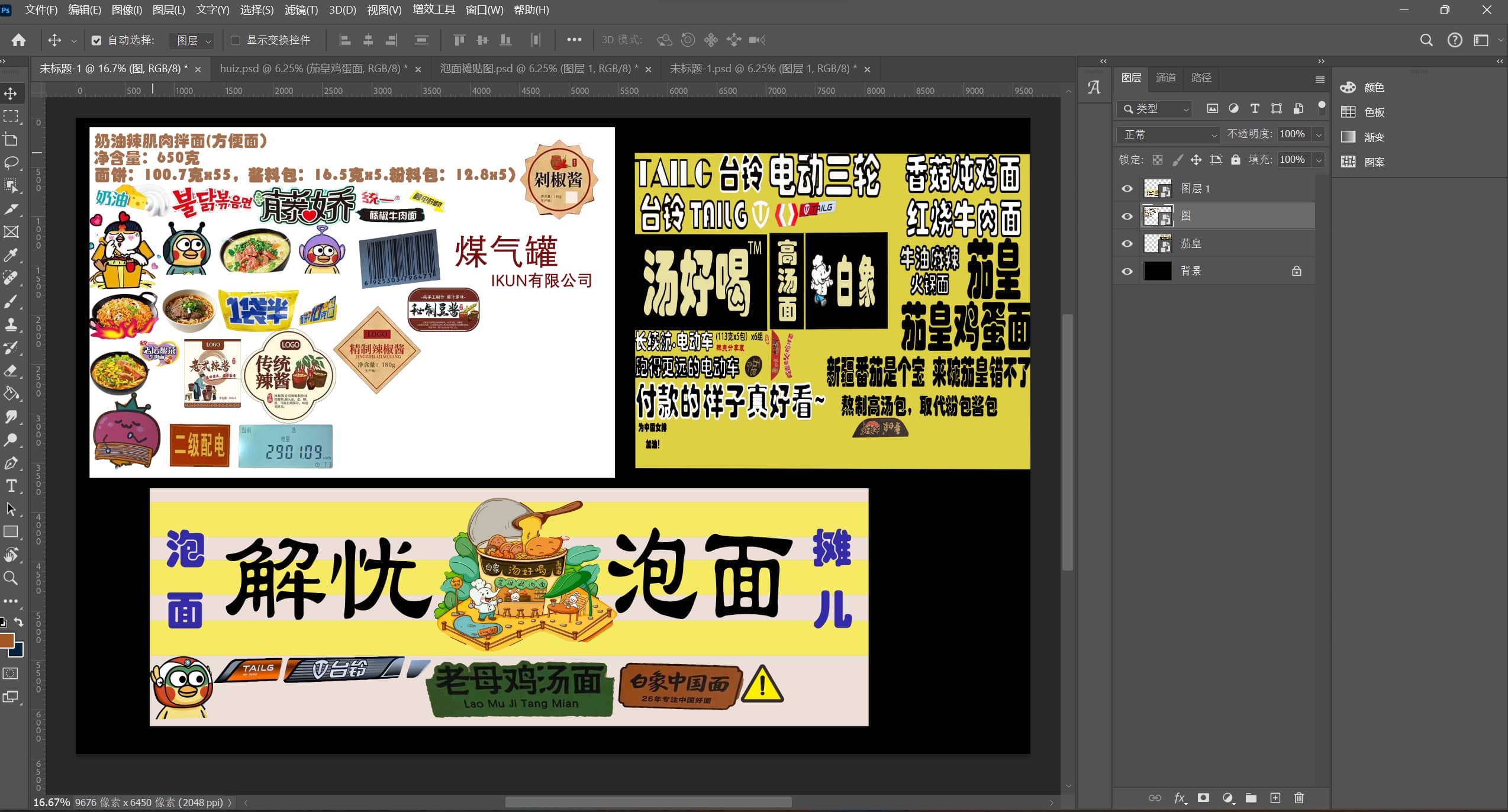Open the layer filter 类型 dropdown
The width and height of the screenshot is (1508, 812).
click(x=1154, y=109)
